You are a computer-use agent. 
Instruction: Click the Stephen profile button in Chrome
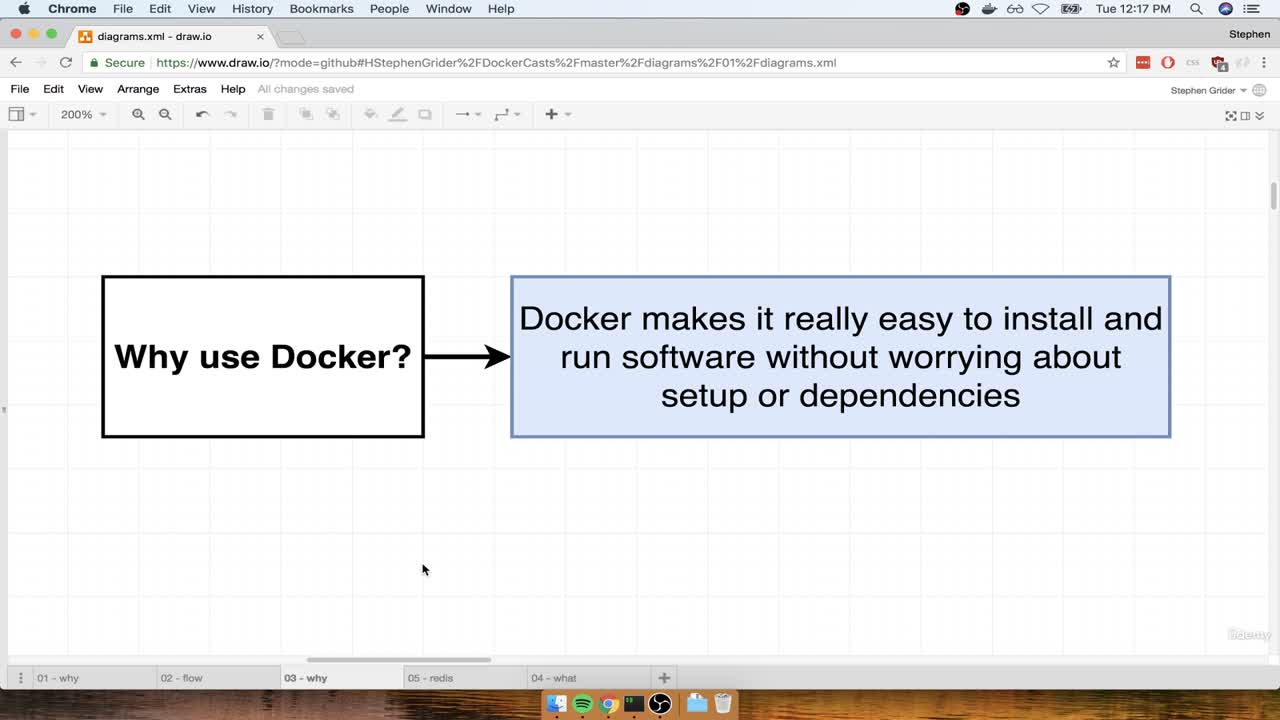point(1249,34)
